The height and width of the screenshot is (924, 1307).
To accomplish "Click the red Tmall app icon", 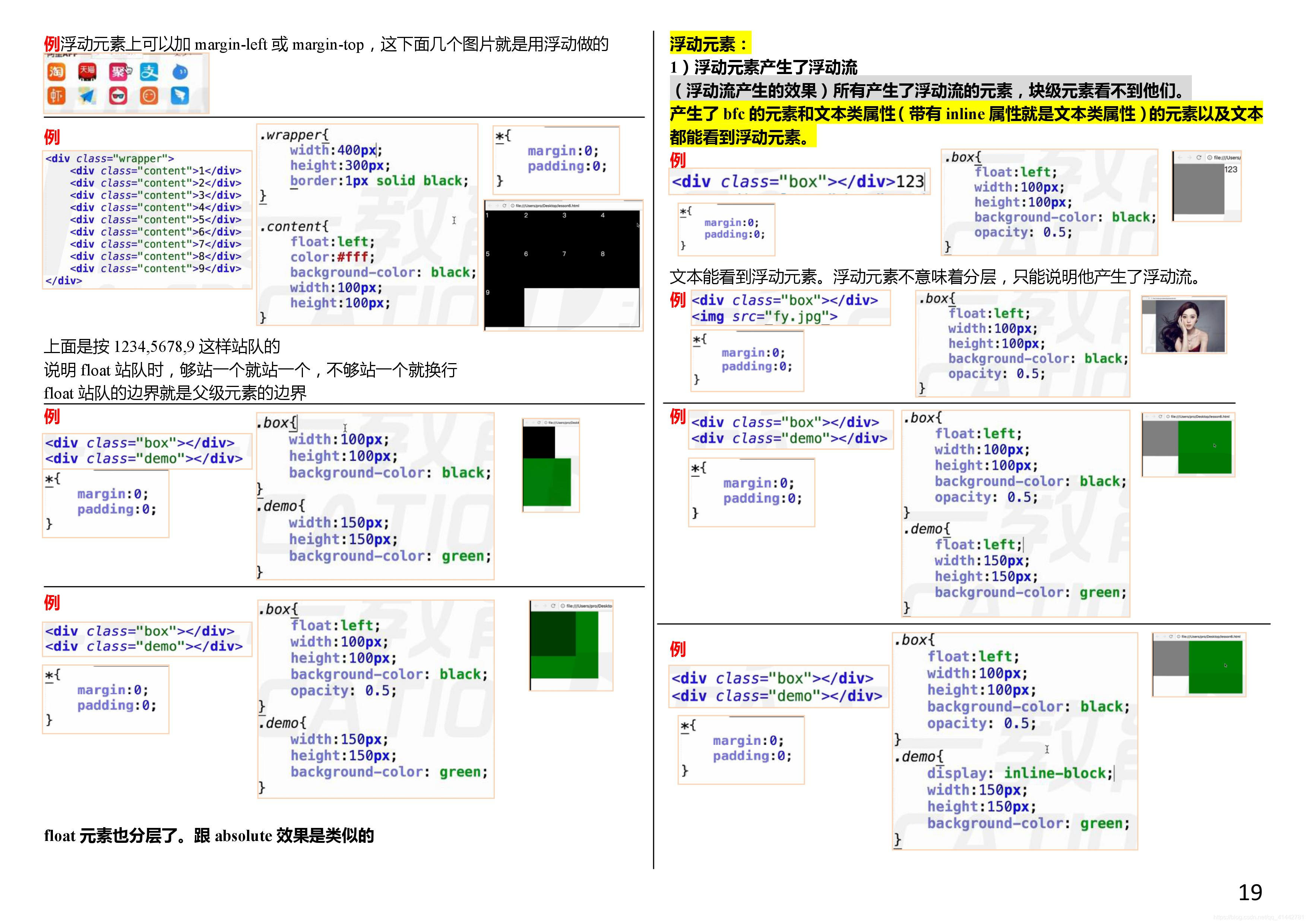I will pos(87,72).
